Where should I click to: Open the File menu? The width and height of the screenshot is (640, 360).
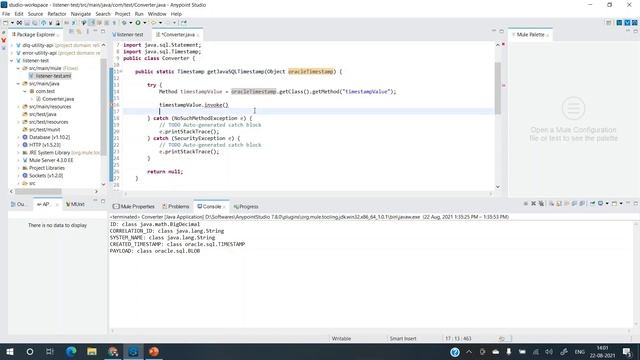(6, 14)
